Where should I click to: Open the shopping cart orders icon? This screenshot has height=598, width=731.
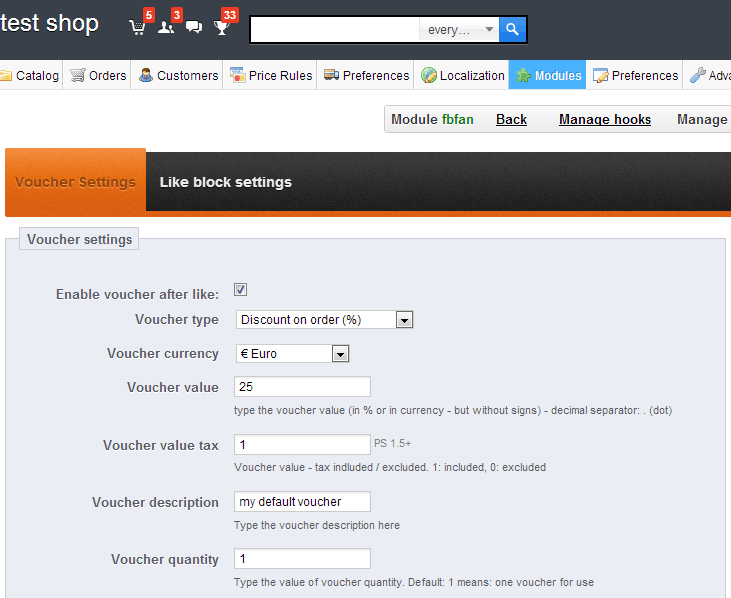pyautogui.click(x=137, y=27)
